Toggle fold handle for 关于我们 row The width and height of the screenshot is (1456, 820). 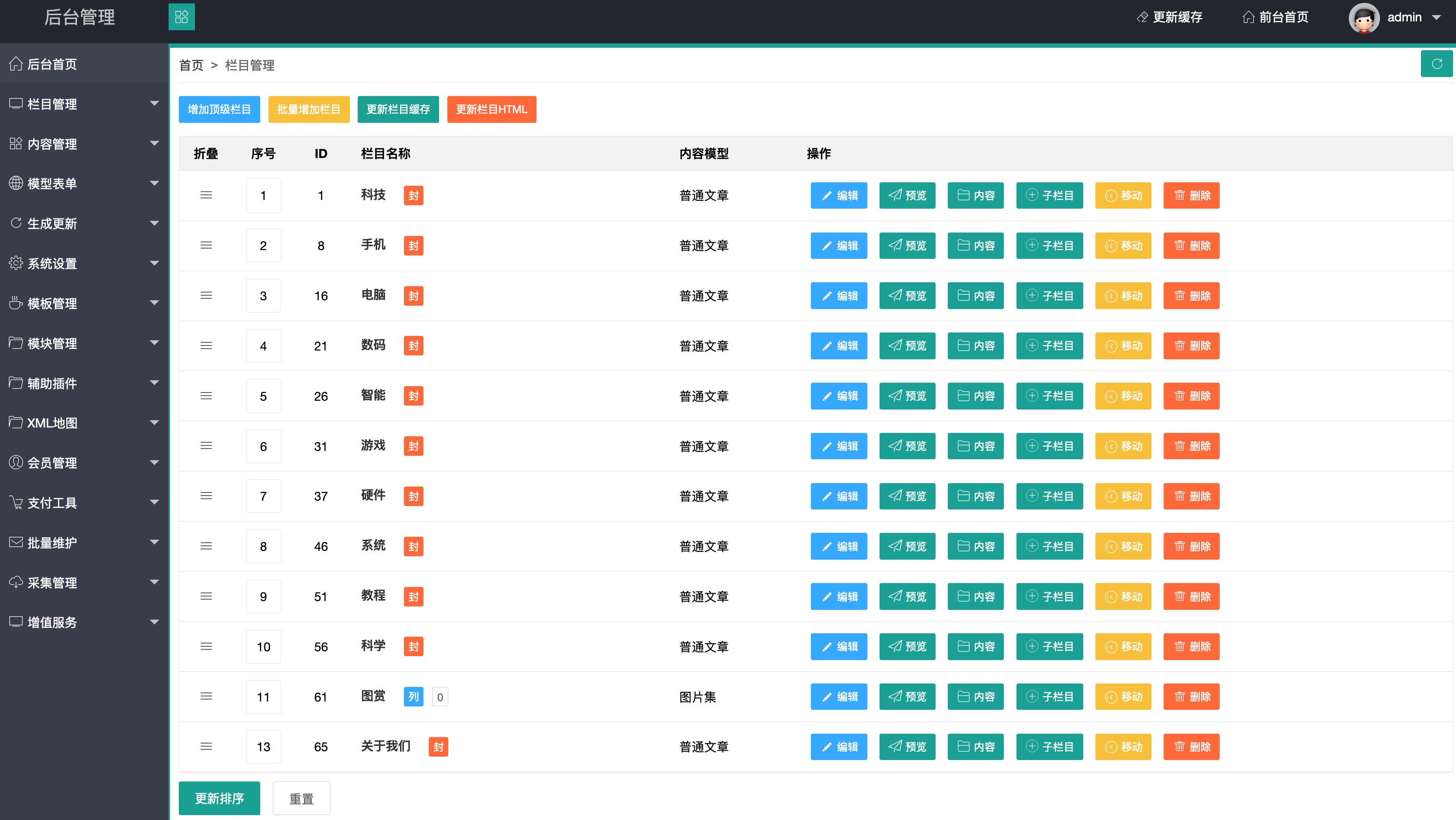(206, 746)
